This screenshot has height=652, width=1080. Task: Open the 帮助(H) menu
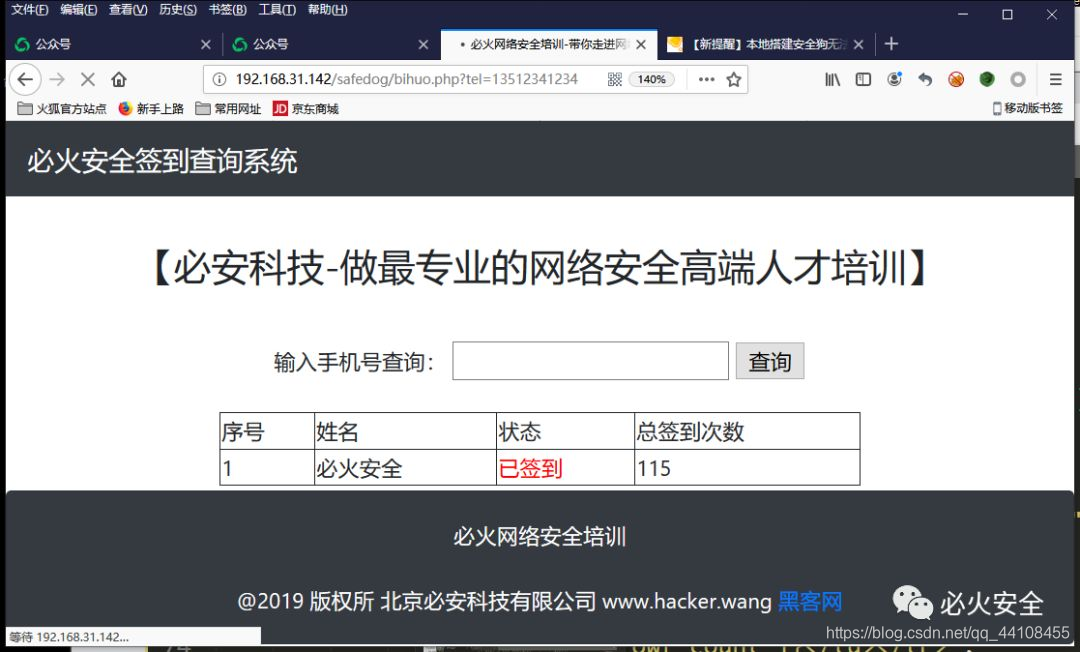point(327,10)
